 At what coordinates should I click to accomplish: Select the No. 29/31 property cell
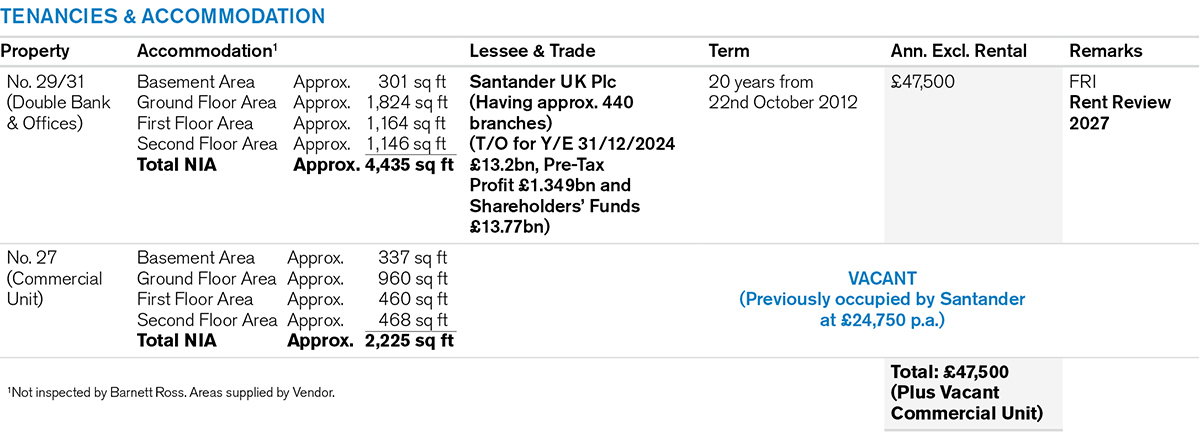55,102
